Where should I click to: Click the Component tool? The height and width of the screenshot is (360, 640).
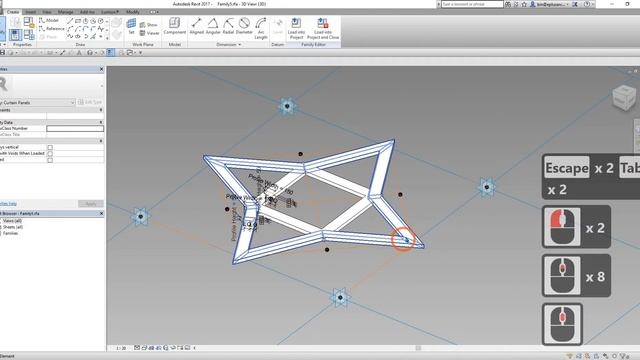pyautogui.click(x=175, y=26)
